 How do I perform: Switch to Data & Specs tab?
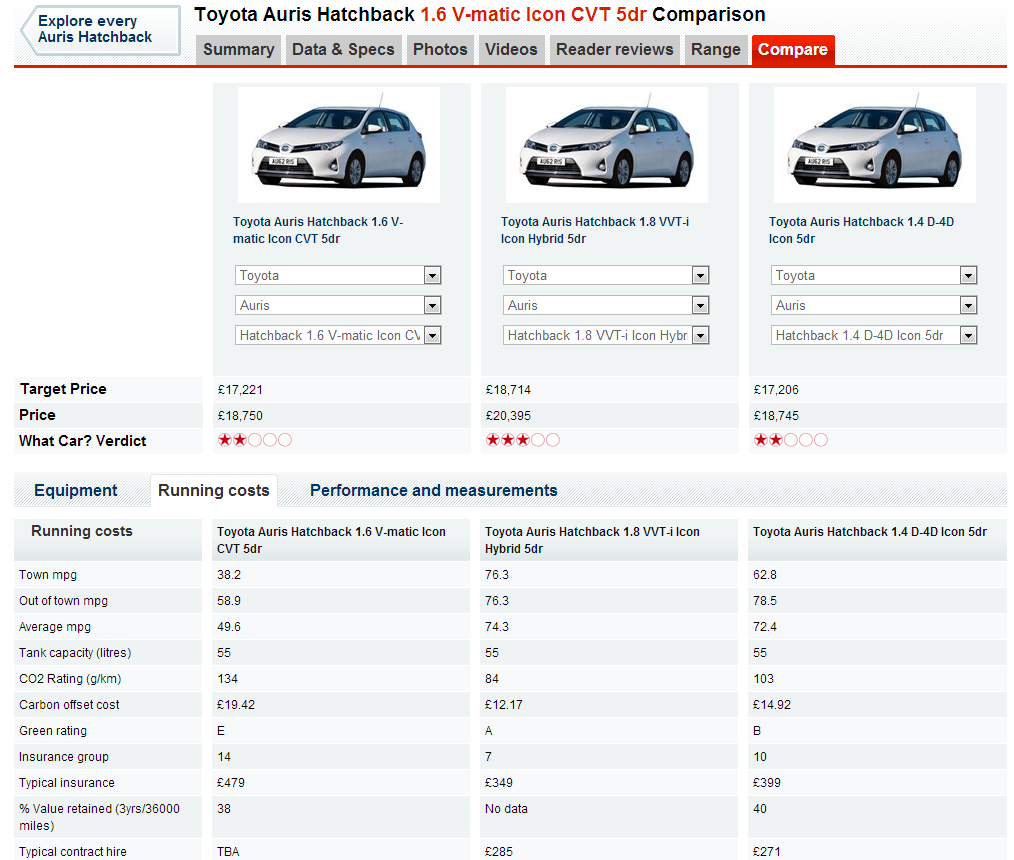pos(343,50)
